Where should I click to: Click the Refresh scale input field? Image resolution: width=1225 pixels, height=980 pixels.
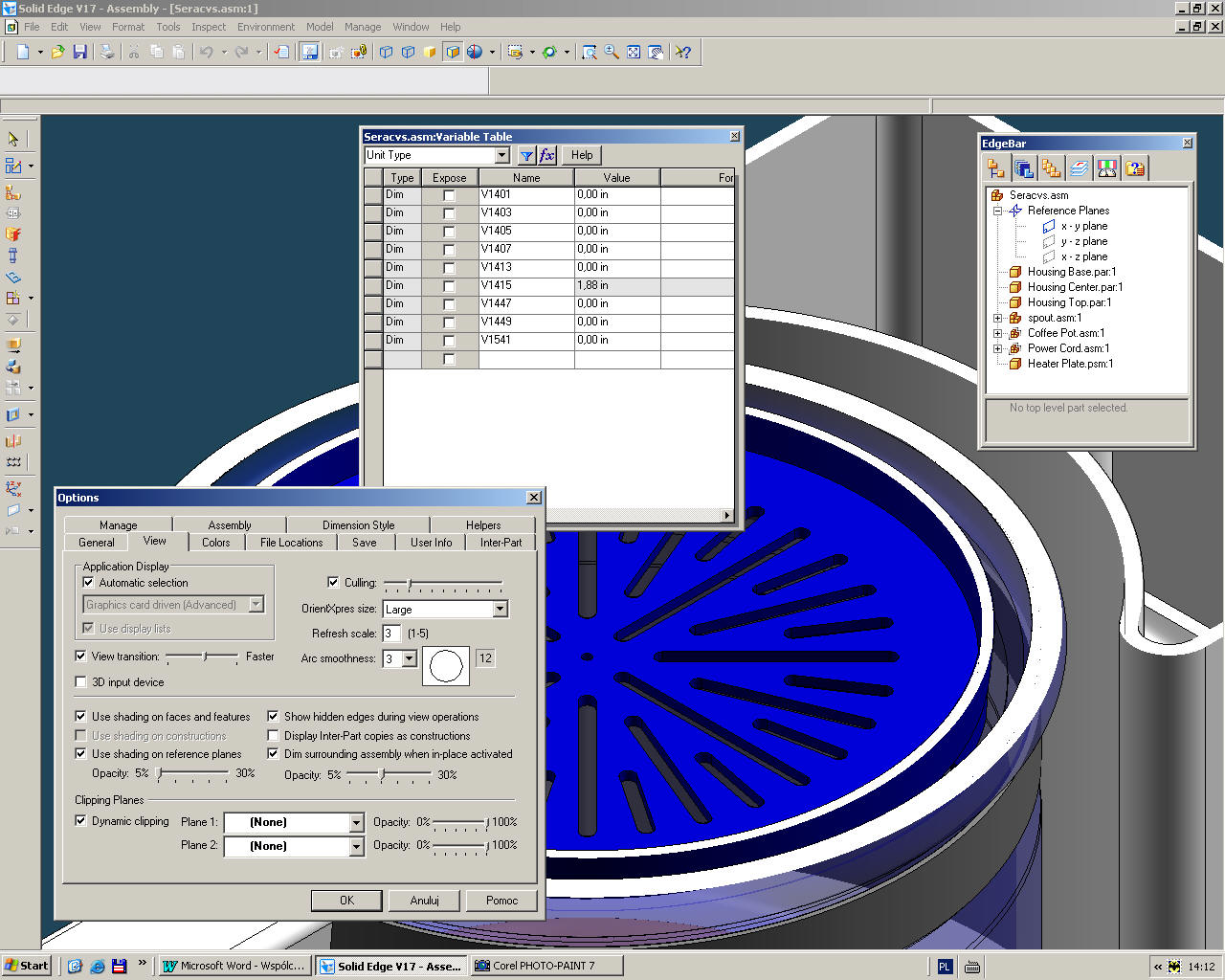coord(390,634)
